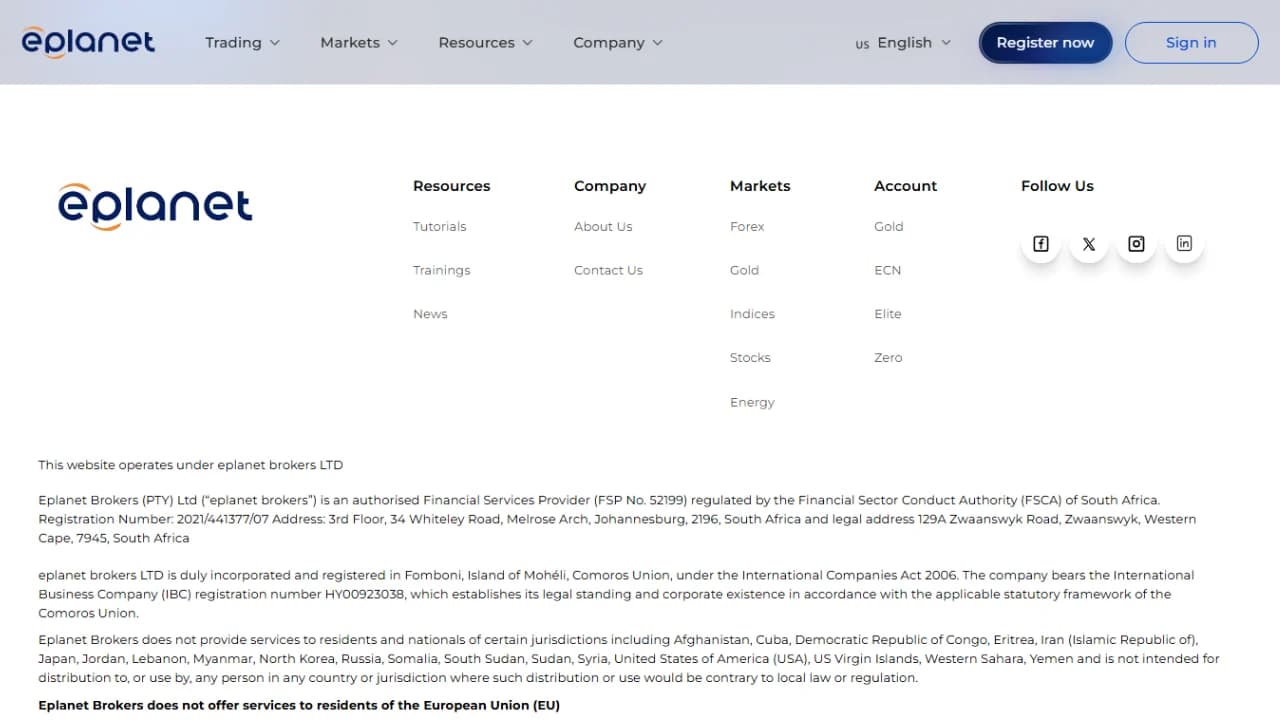The width and height of the screenshot is (1280, 720).
Task: Open the News footer link
Action: point(430,314)
